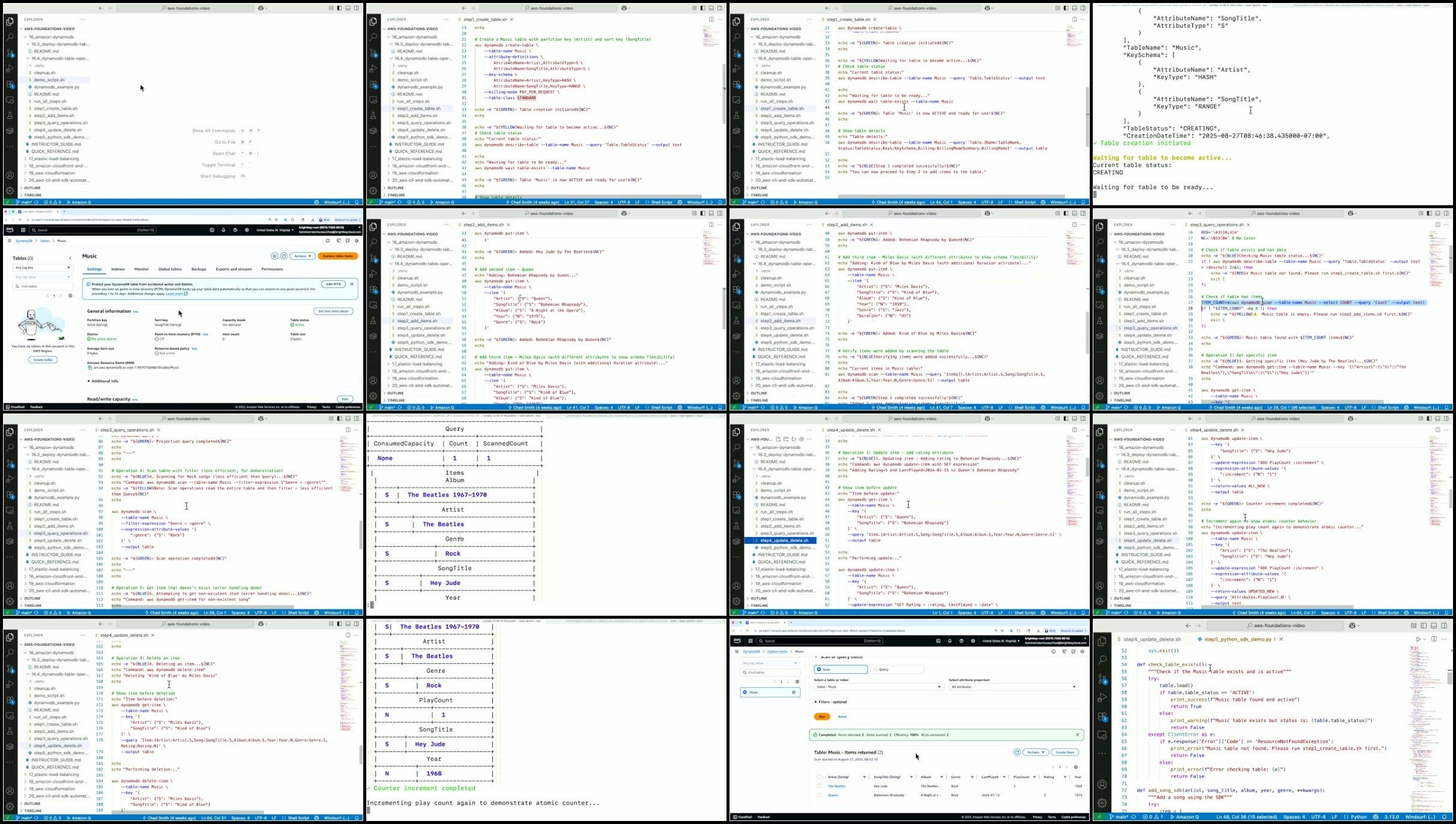Switch to the Indexes tab
This screenshot has width=1456, height=824.
pos(118,269)
